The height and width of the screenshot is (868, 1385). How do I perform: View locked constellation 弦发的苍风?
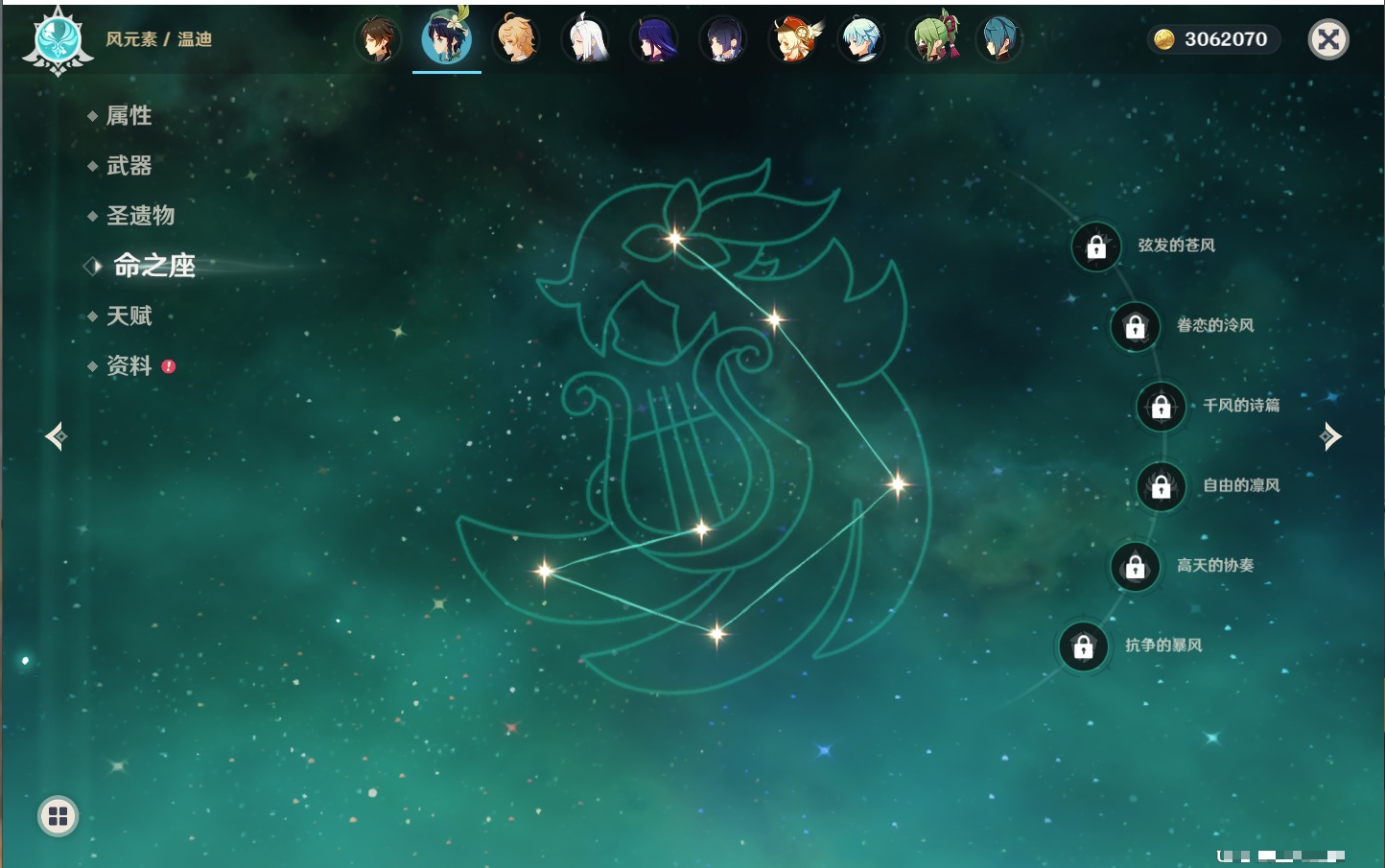click(1096, 247)
